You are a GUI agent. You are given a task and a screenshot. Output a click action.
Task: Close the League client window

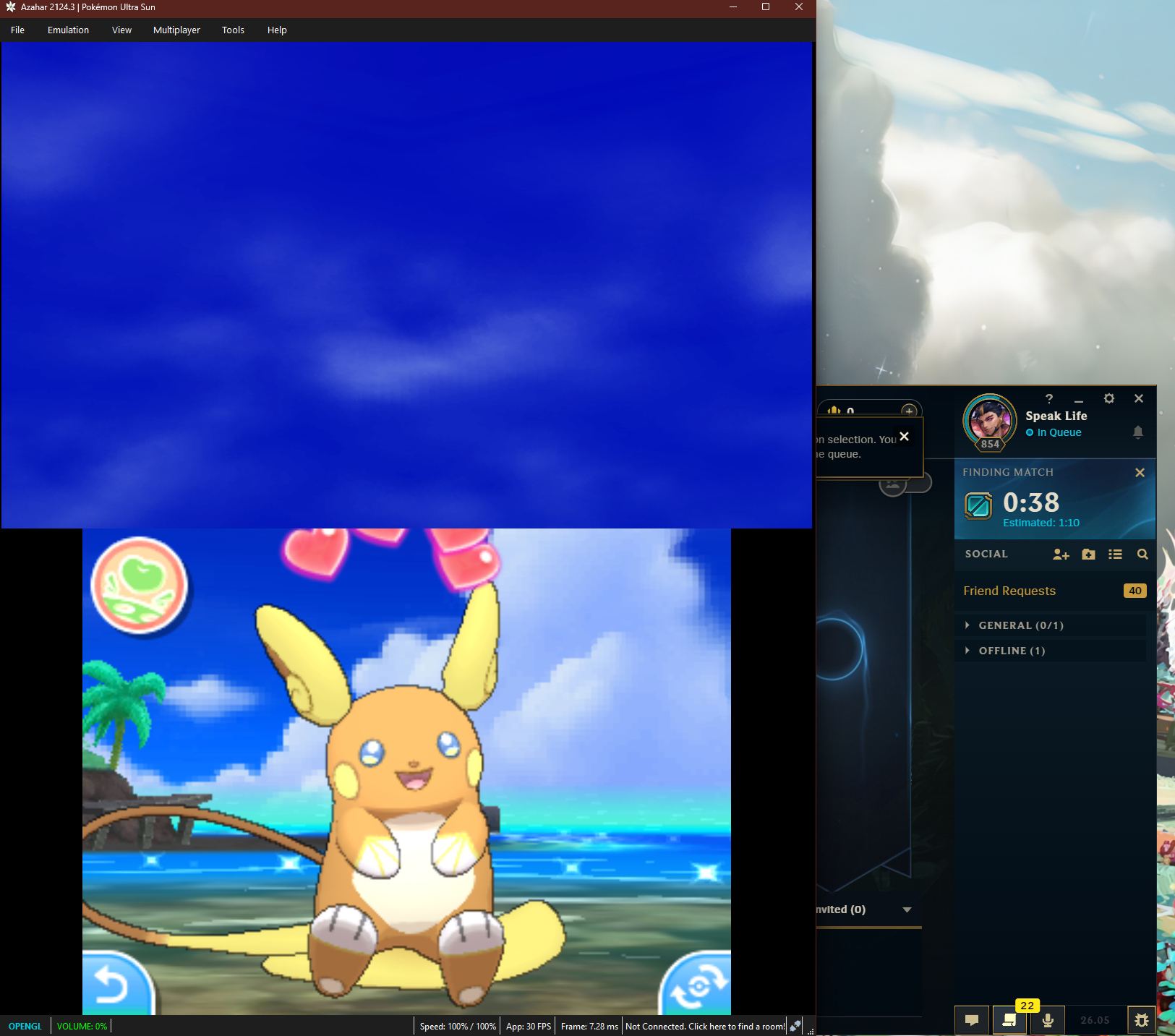point(1139,398)
